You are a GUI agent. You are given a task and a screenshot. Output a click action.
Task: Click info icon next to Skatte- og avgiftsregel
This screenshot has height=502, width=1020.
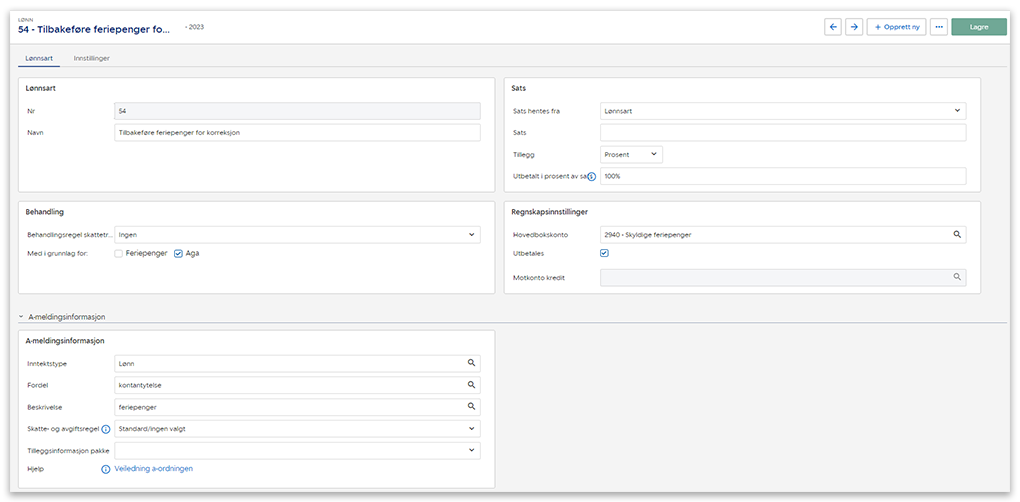(x=106, y=429)
